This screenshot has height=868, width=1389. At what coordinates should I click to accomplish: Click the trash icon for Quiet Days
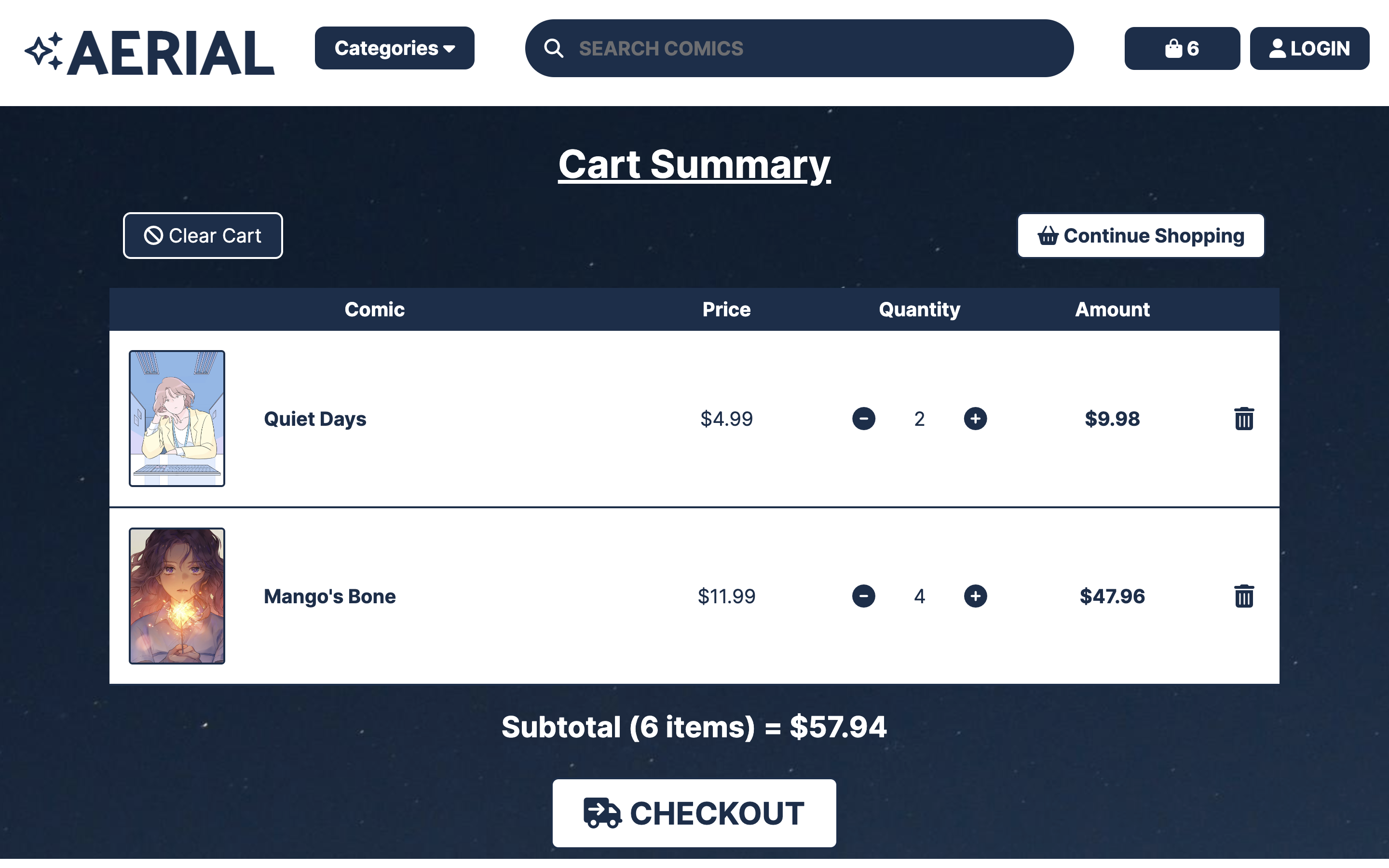coord(1244,419)
